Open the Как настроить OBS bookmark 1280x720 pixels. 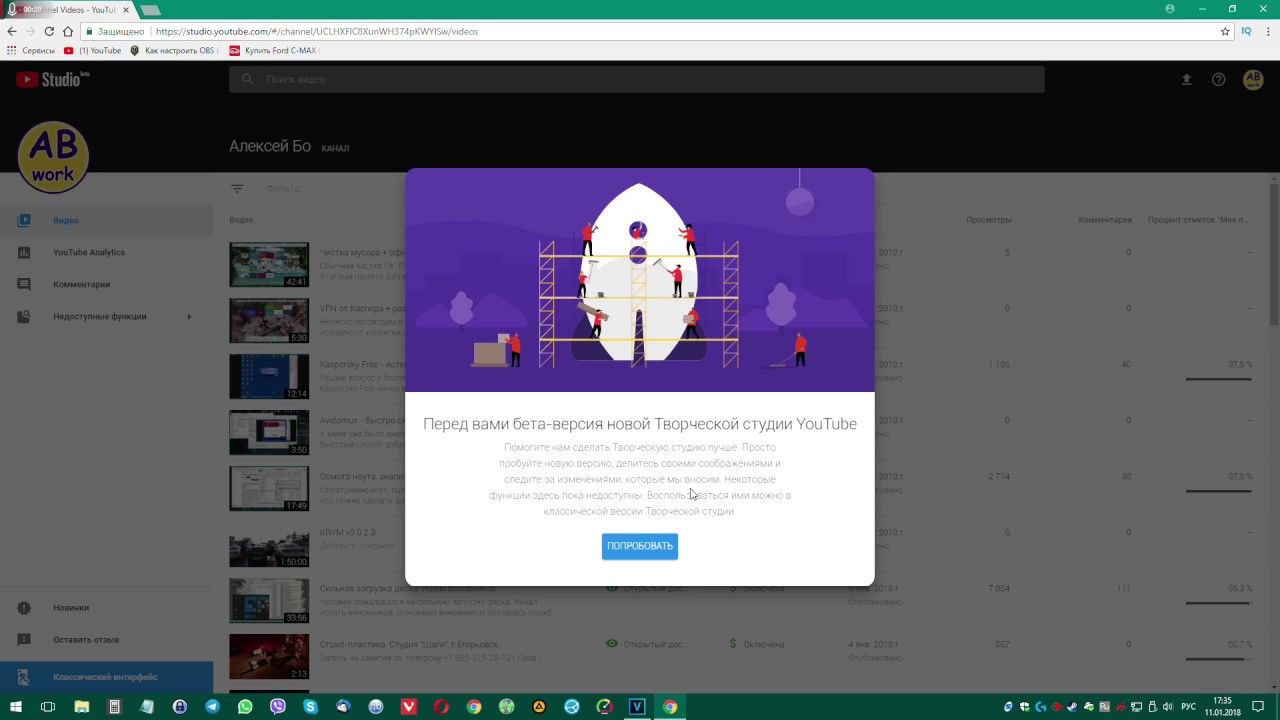[172, 50]
